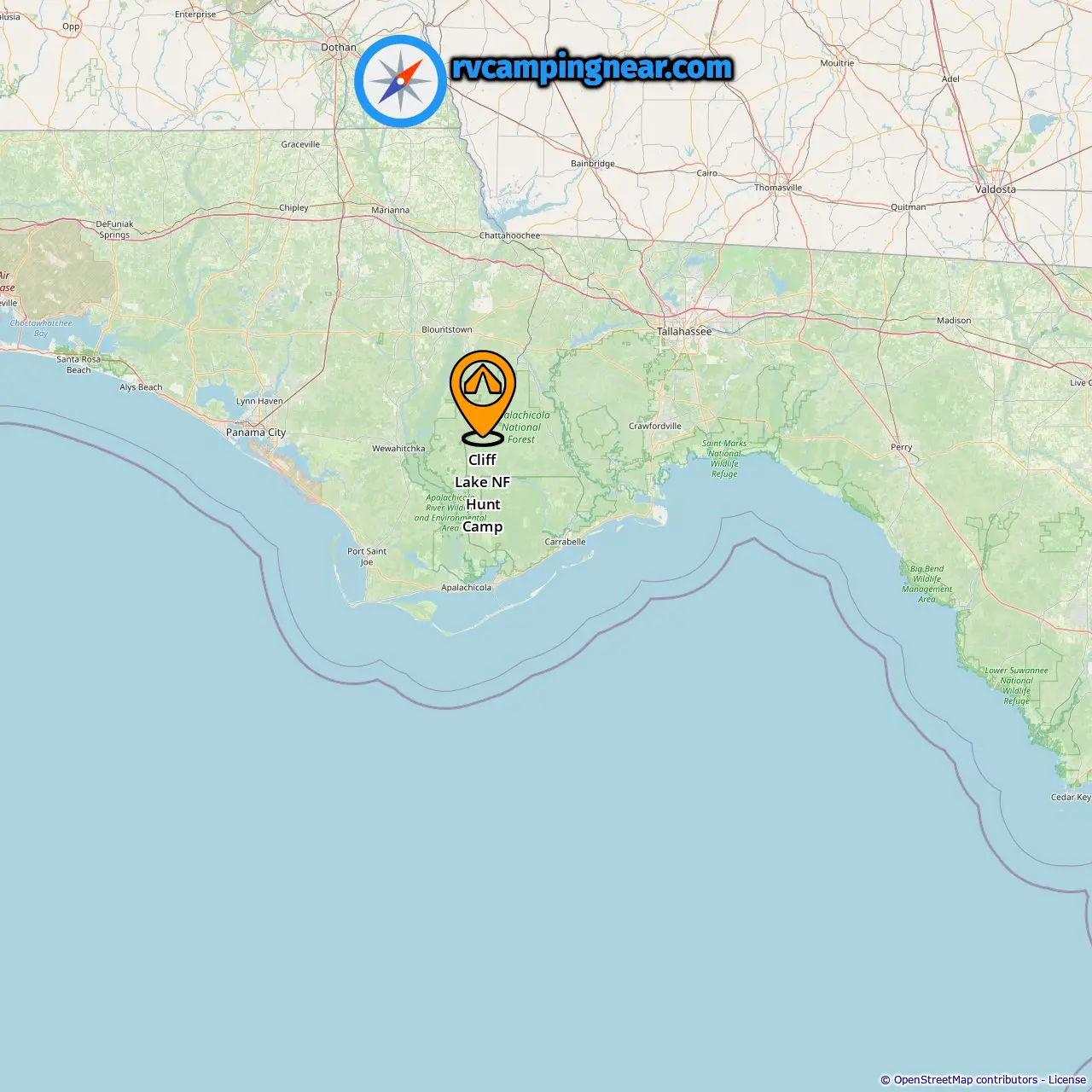Click the Blountstown town label

coord(447,329)
